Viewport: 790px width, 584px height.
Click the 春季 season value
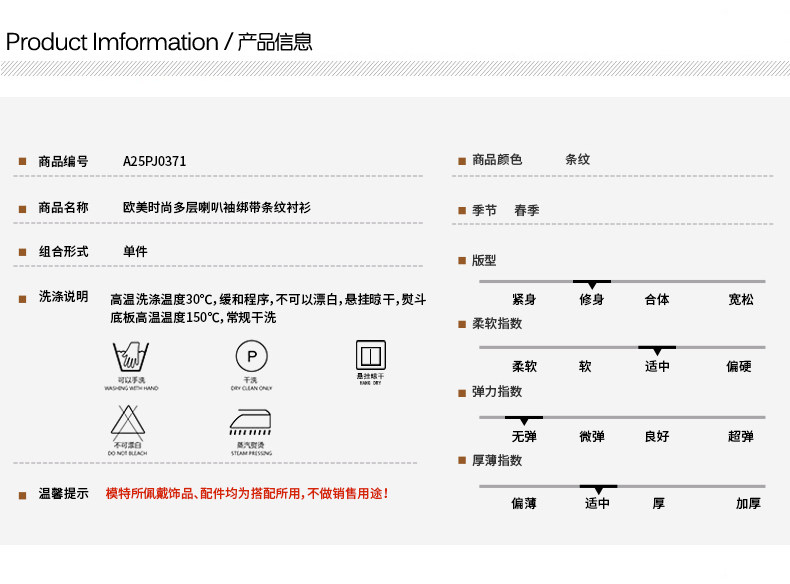pyautogui.click(x=526, y=210)
